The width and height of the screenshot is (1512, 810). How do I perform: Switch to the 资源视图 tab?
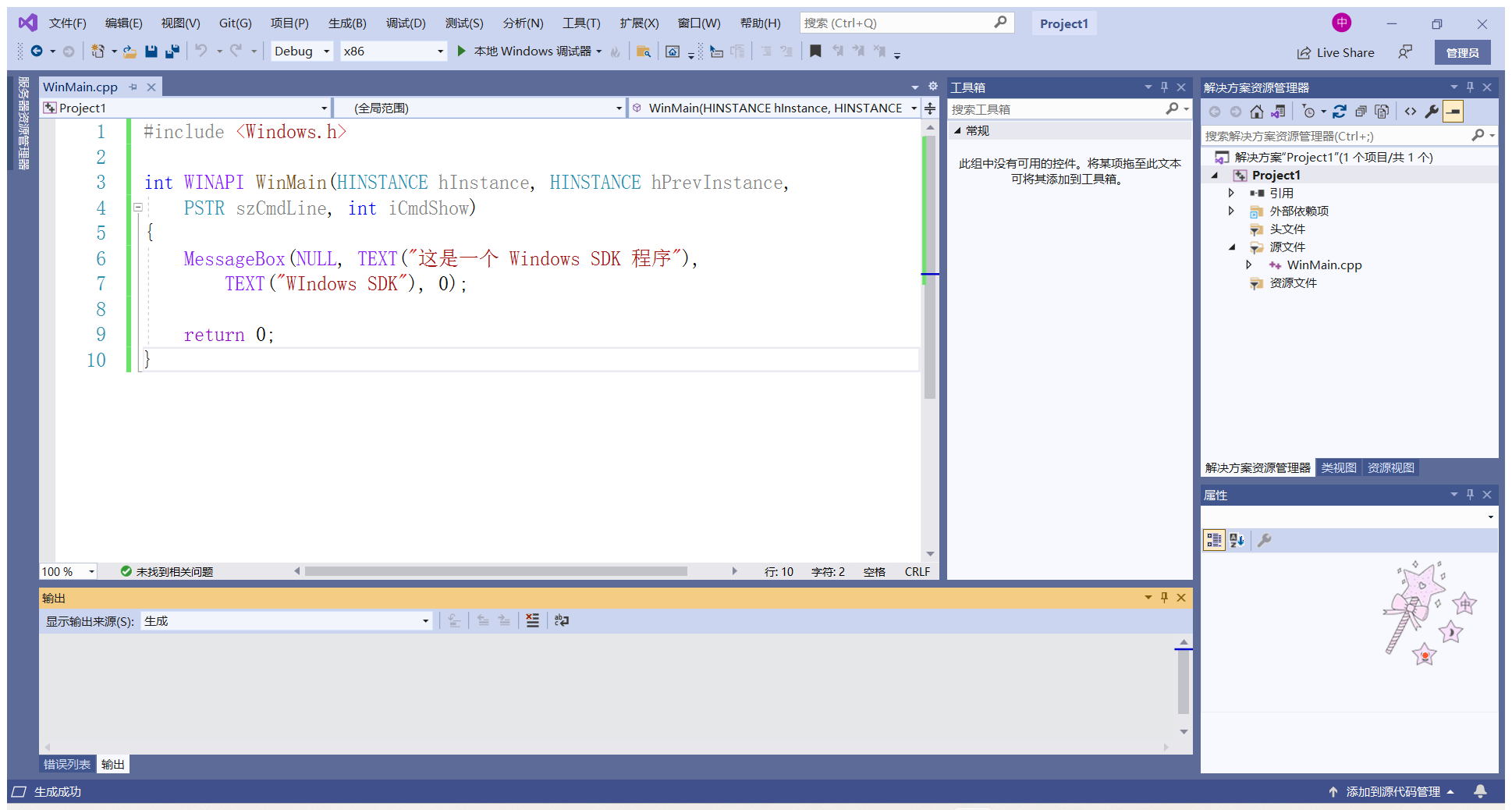click(1391, 467)
